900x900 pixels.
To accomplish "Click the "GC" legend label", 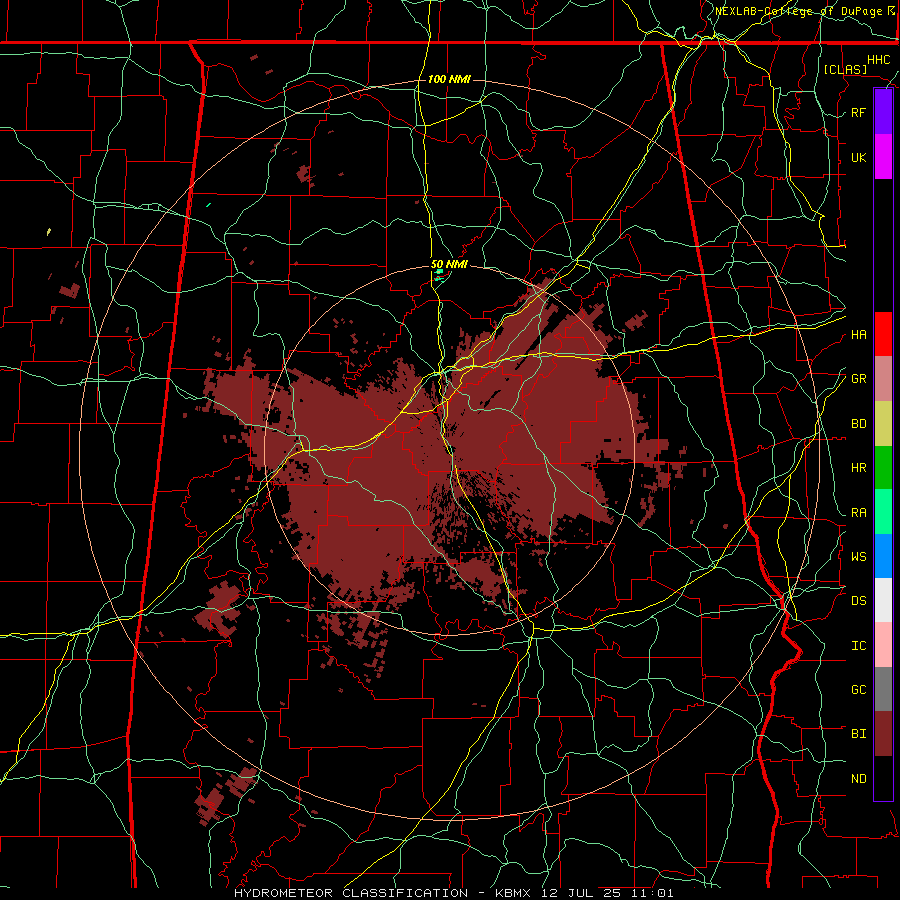I will coord(858,690).
